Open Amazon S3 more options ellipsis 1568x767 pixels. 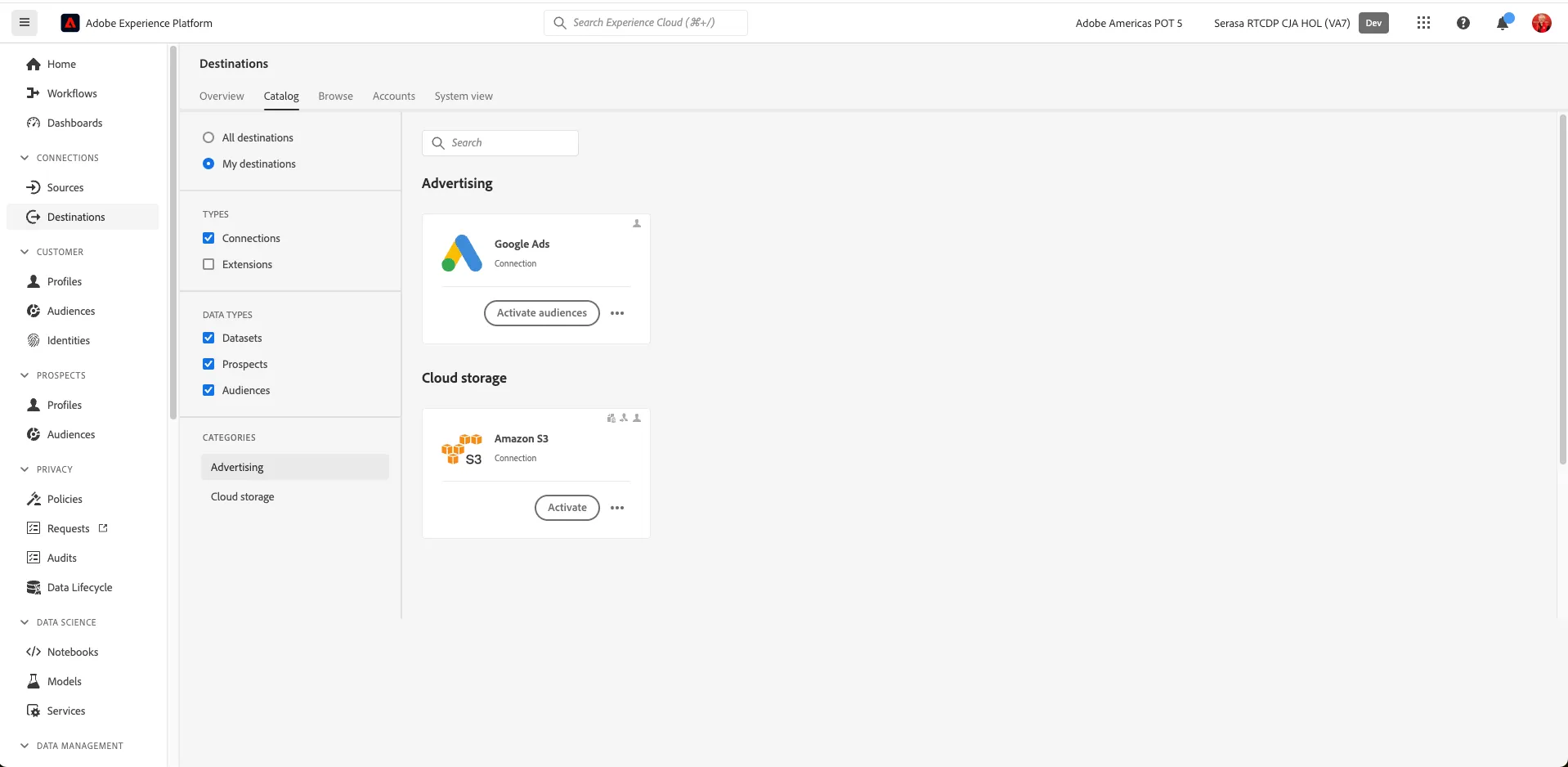(x=617, y=508)
